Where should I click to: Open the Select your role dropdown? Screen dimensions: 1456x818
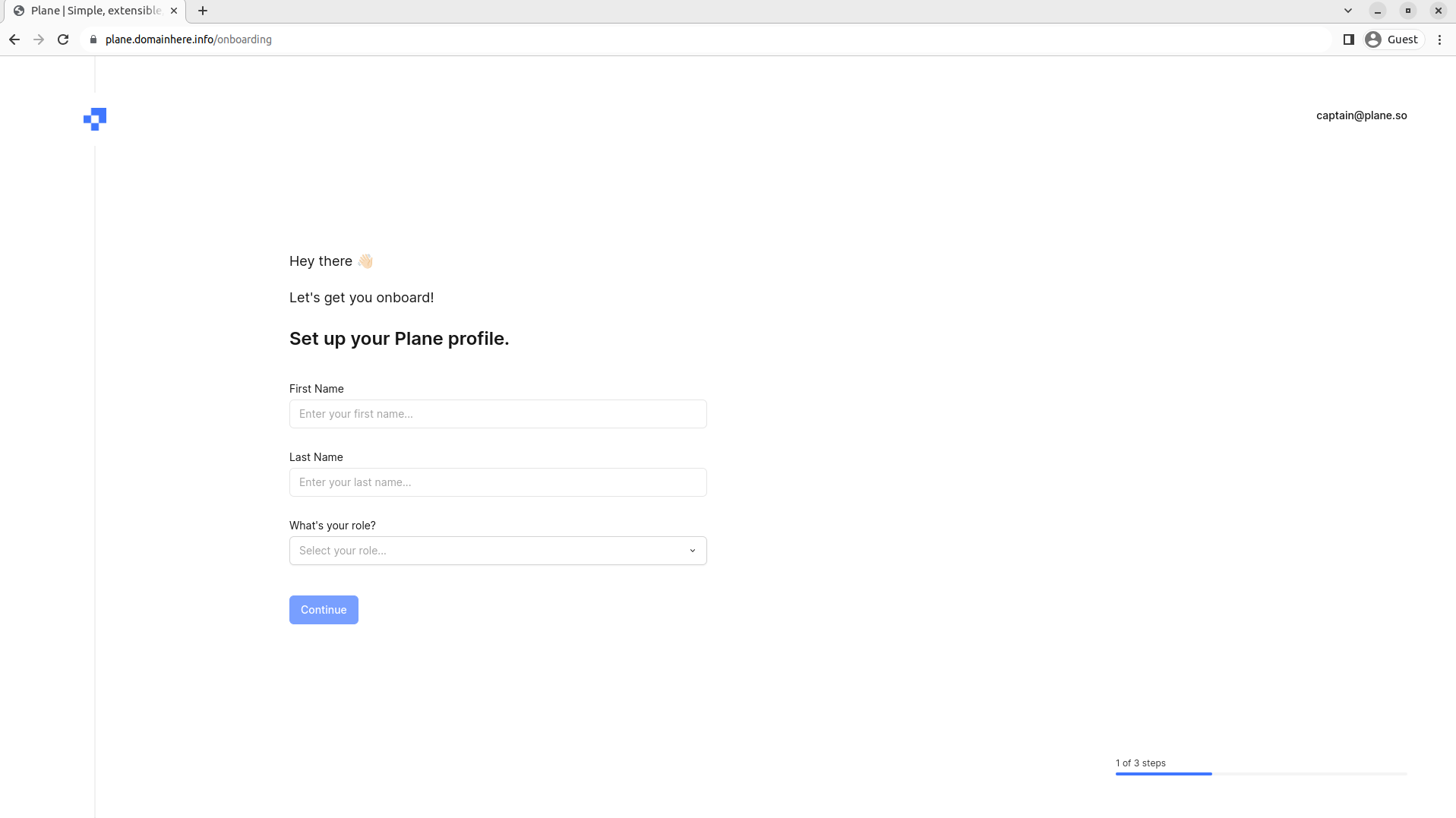497,551
